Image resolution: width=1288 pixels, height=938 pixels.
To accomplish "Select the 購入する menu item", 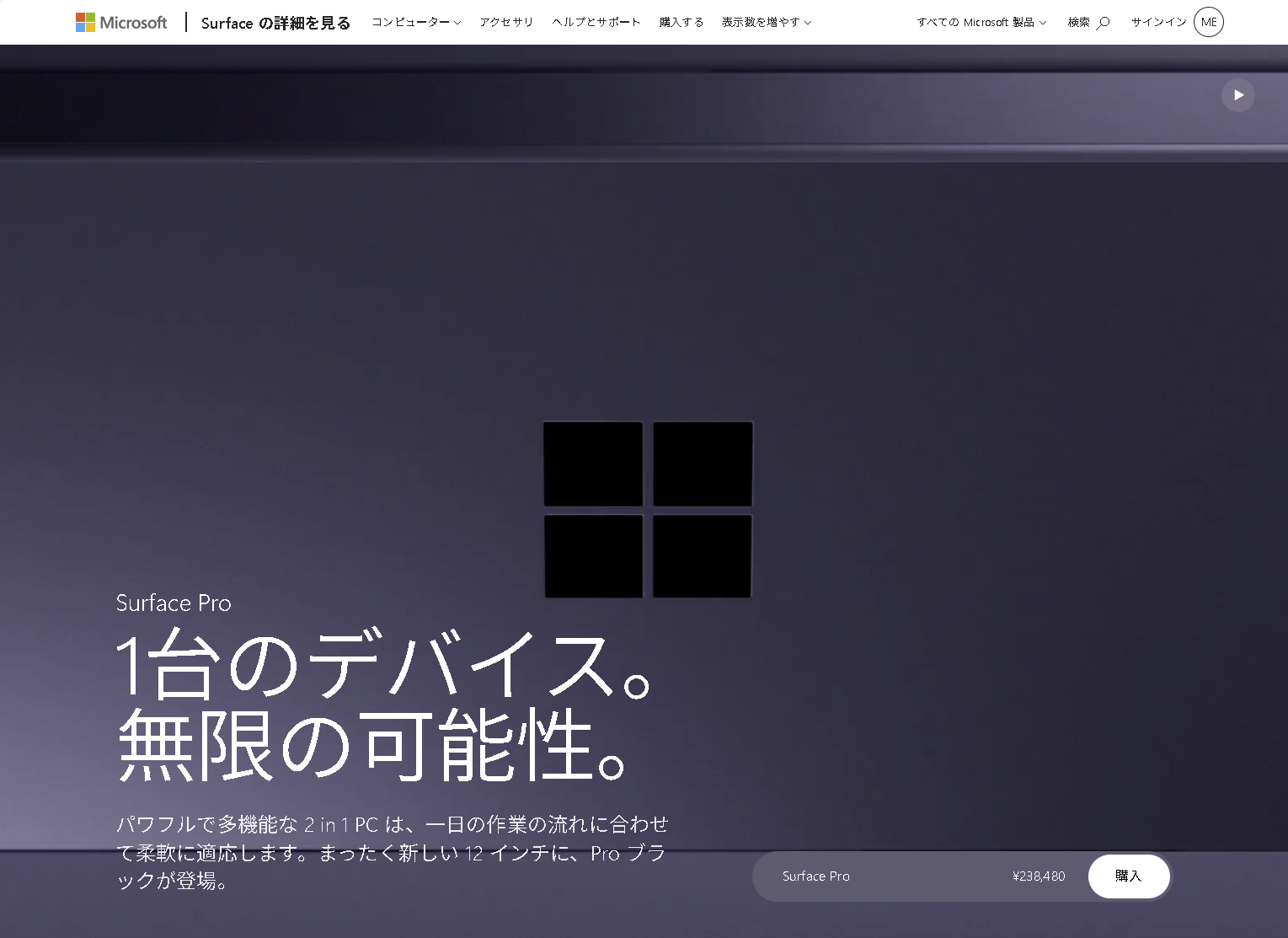I will 681,22.
